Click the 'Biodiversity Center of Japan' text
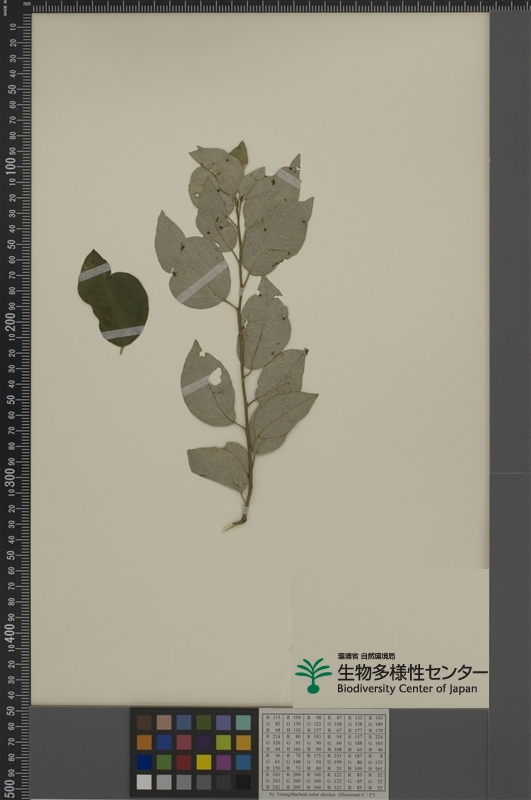The image size is (531, 800). [407, 689]
